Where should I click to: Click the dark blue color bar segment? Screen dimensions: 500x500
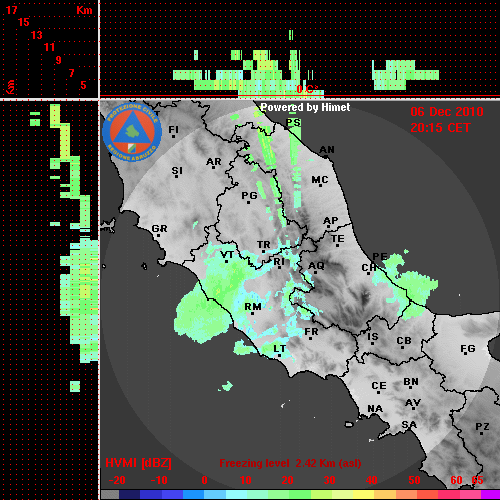pos(129,495)
